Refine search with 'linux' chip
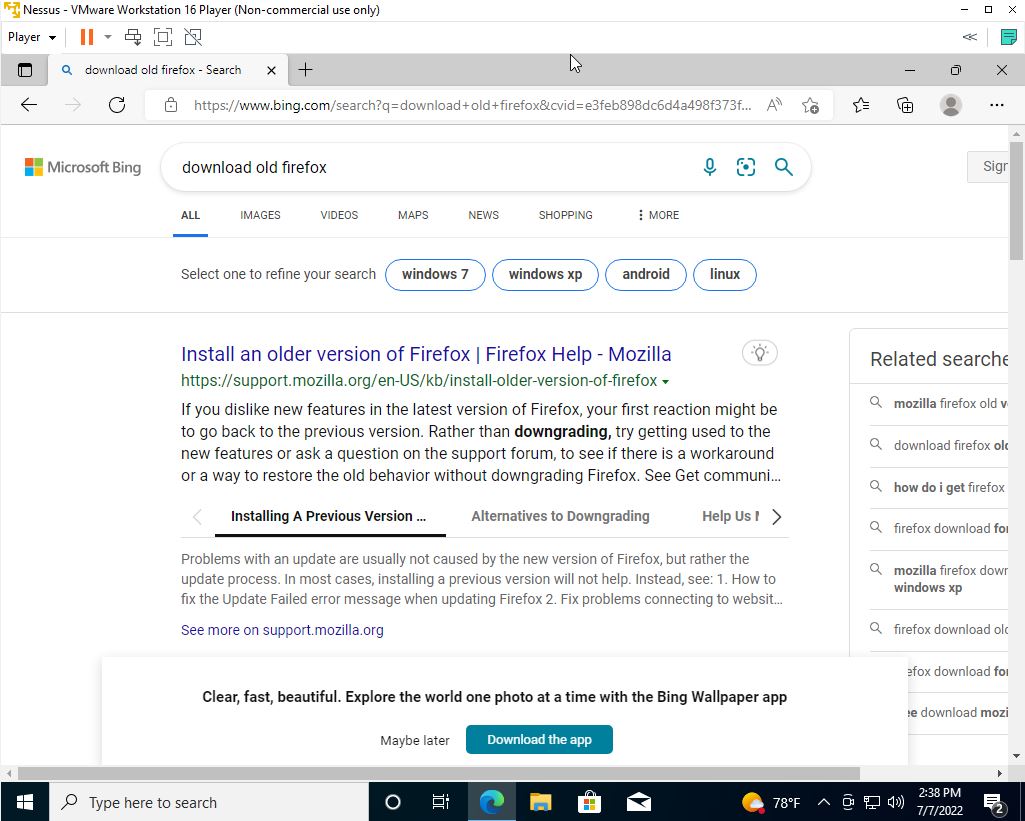Screen dimensions: 1025x821 pyautogui.click(x=725, y=275)
